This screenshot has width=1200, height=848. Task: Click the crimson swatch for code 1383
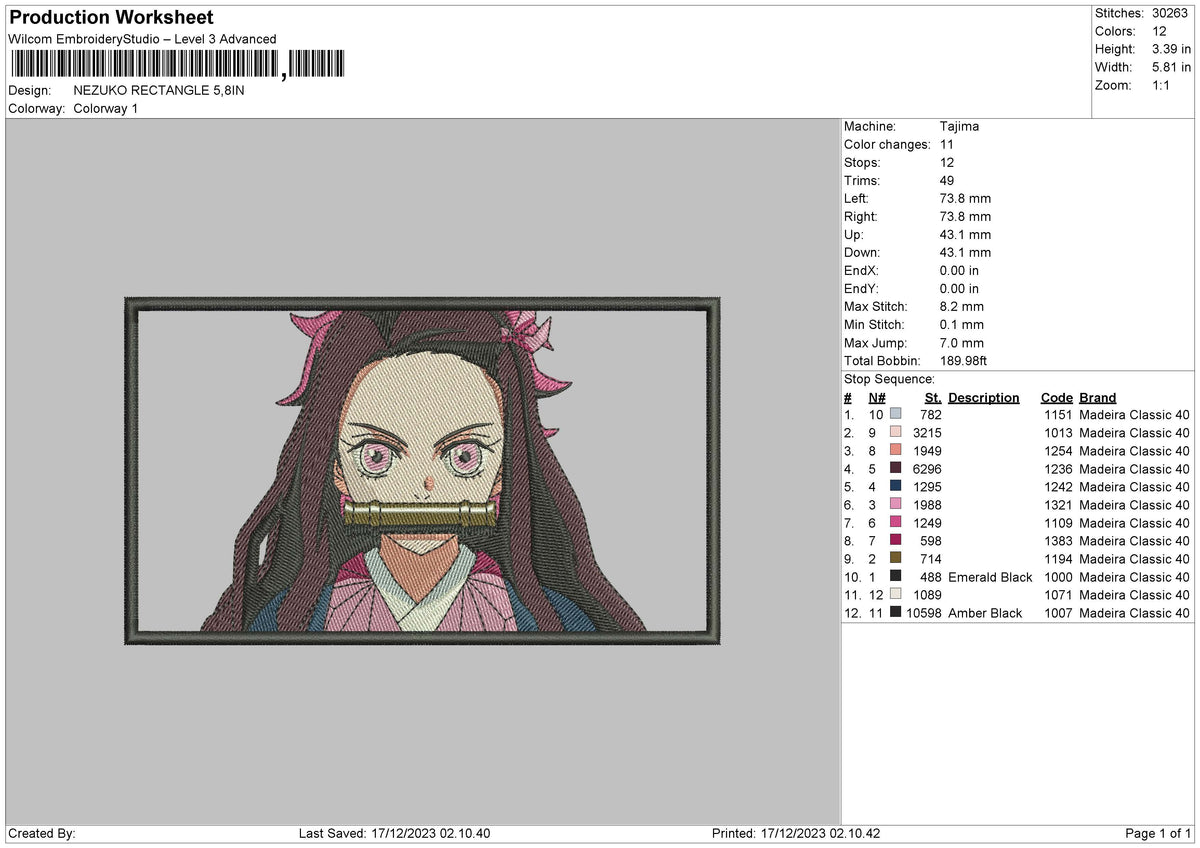[x=896, y=541]
